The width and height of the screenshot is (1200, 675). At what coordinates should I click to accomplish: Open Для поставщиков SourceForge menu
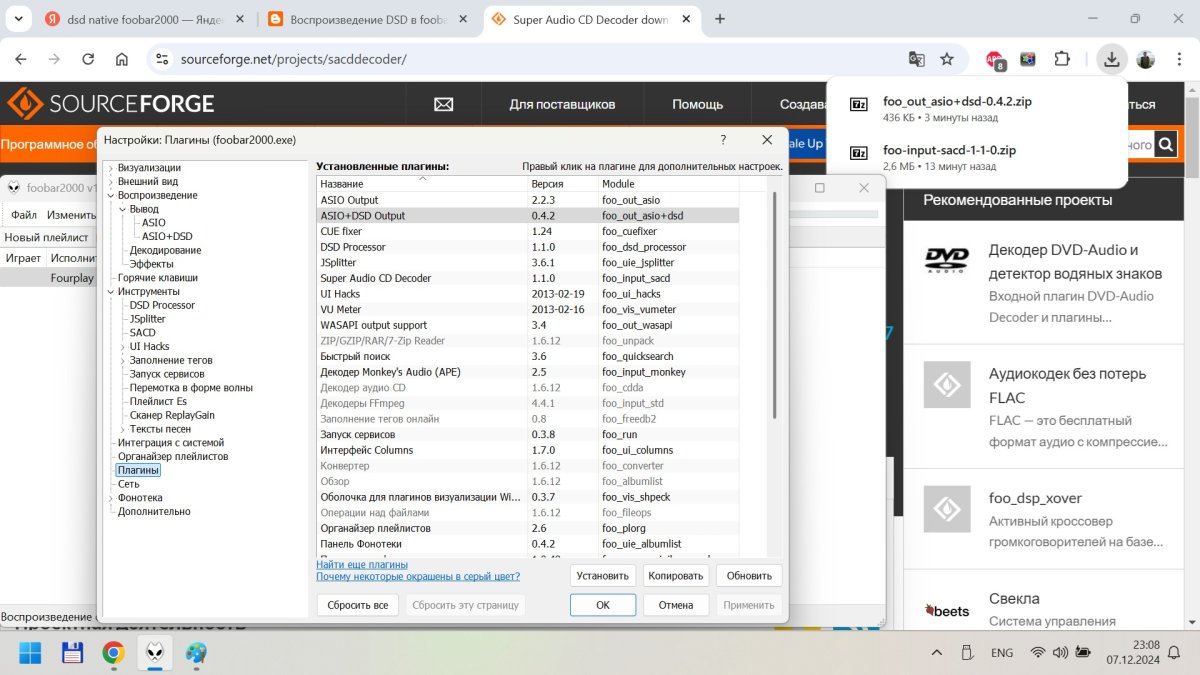tap(562, 104)
